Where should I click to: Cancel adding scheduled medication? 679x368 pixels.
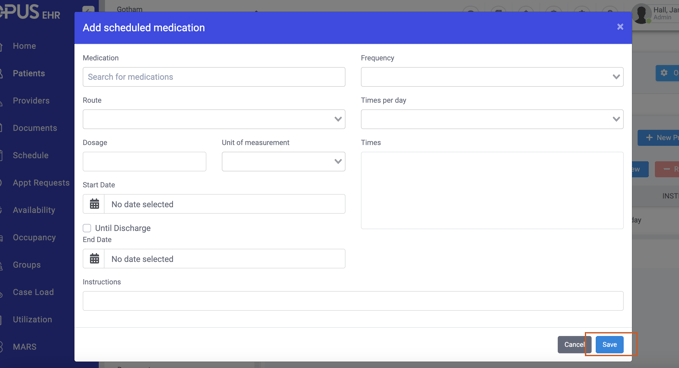tap(574, 345)
